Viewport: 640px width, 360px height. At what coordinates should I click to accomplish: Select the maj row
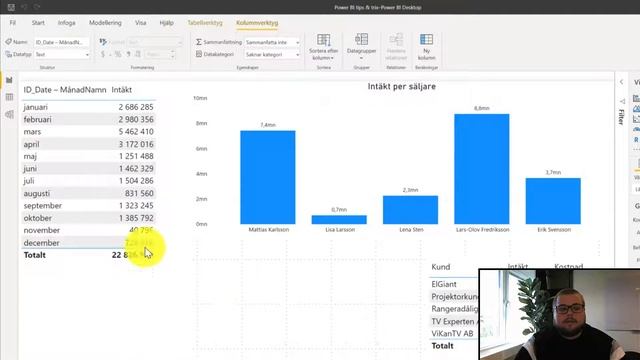(x=89, y=156)
